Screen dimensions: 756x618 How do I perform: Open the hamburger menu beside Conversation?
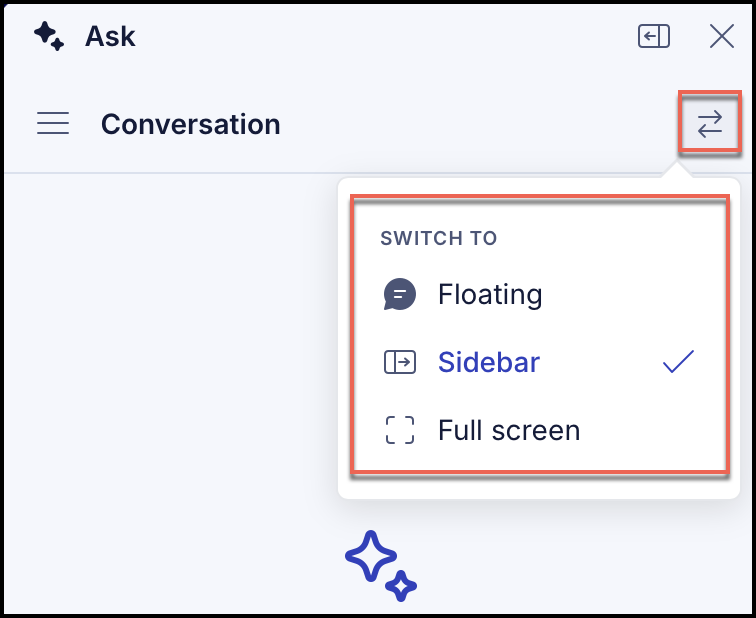click(x=53, y=123)
